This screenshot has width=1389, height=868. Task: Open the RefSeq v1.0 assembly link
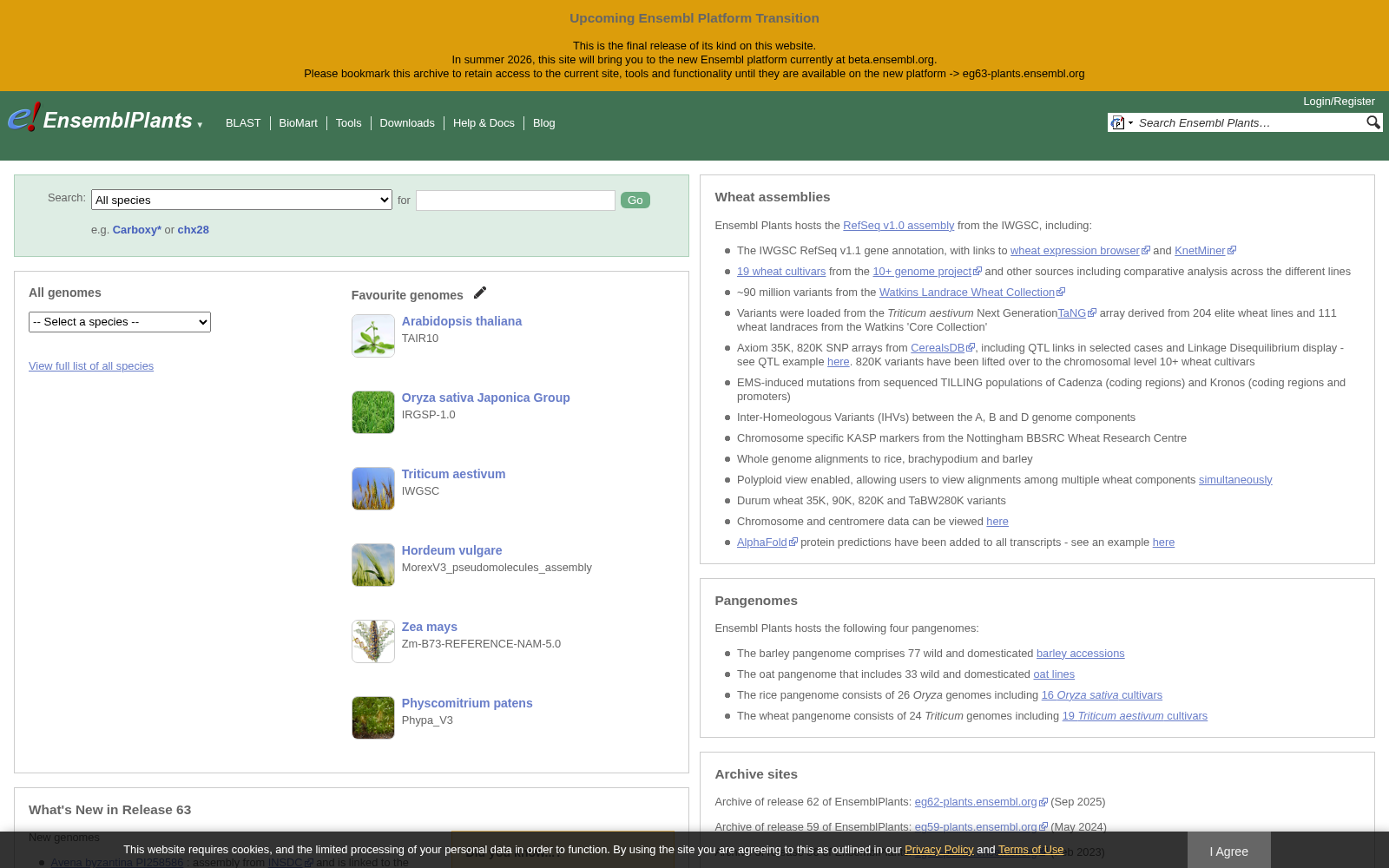point(899,226)
